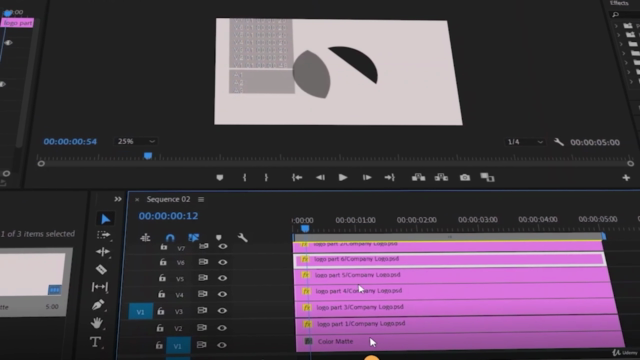Click the Extract button
The width and height of the screenshot is (640, 360).
point(441,177)
